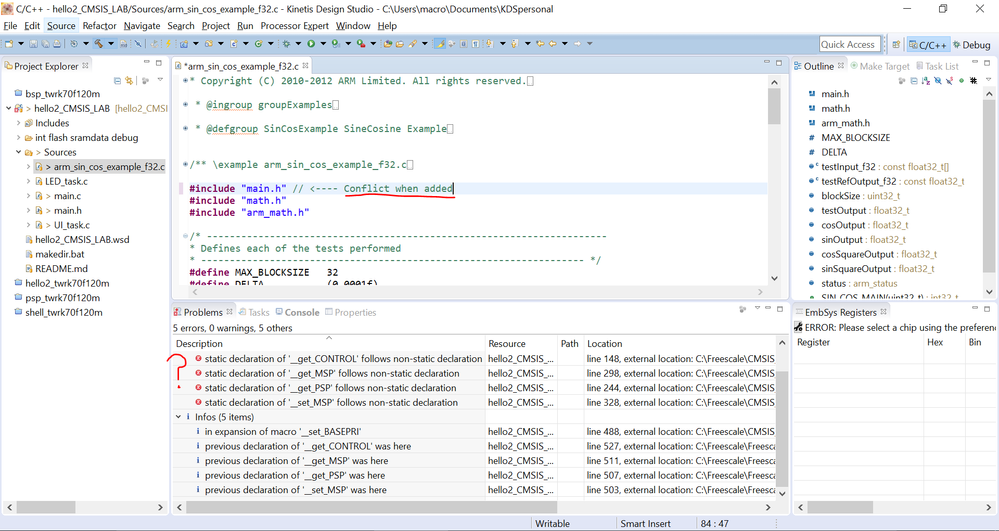The width and height of the screenshot is (999, 531).
Task: Click the Debug bug toolbar icon
Action: click(x=285, y=44)
